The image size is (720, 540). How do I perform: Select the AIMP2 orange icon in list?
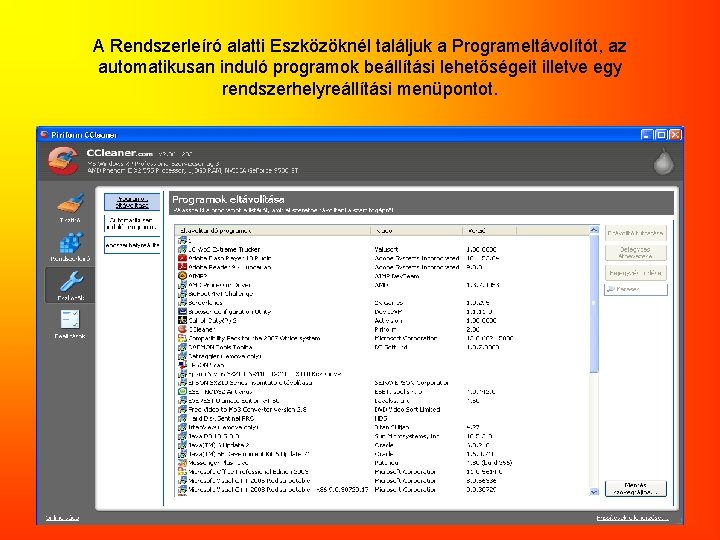pyautogui.click(x=182, y=276)
